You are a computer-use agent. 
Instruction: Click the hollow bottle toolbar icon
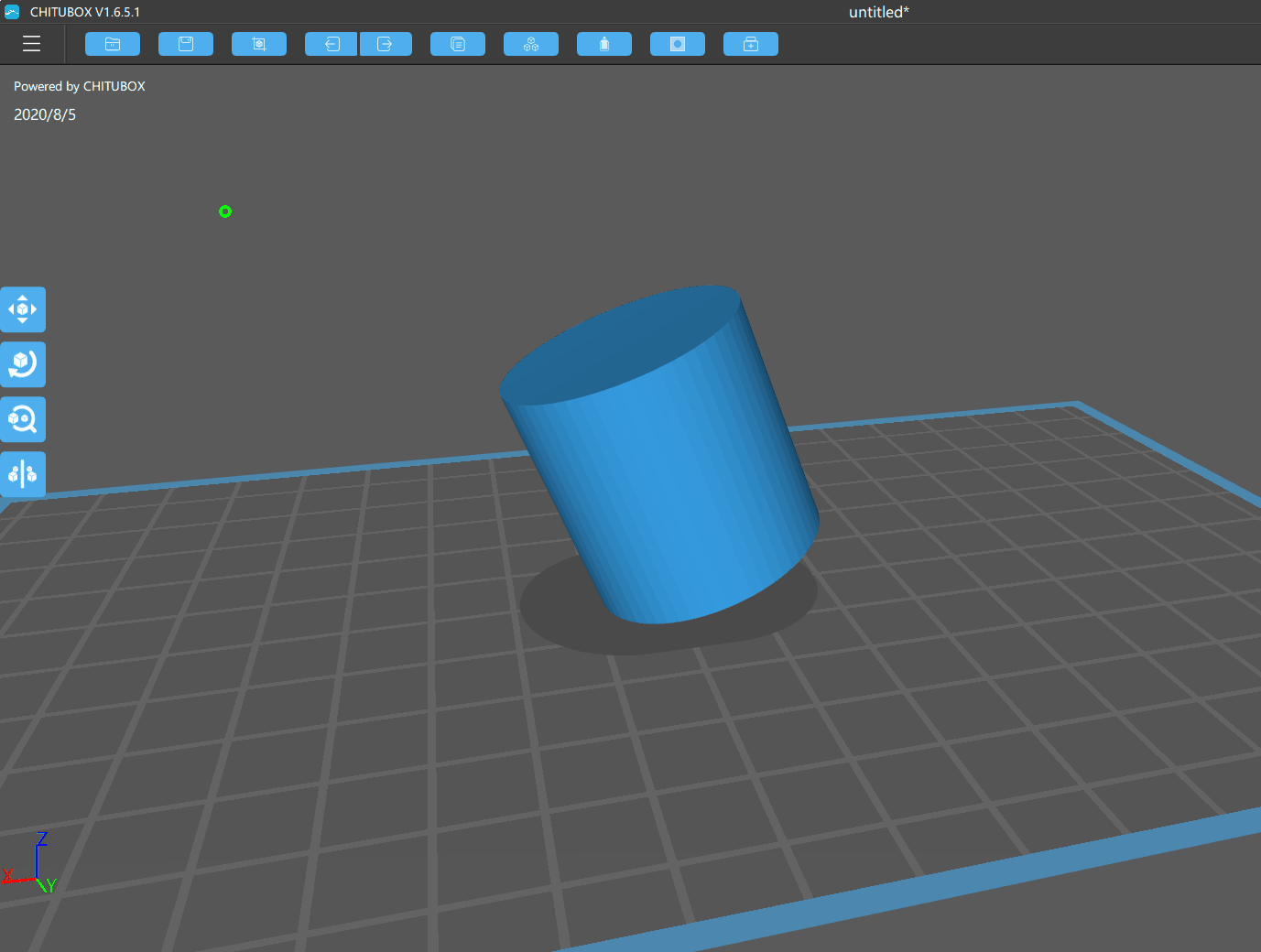[604, 44]
